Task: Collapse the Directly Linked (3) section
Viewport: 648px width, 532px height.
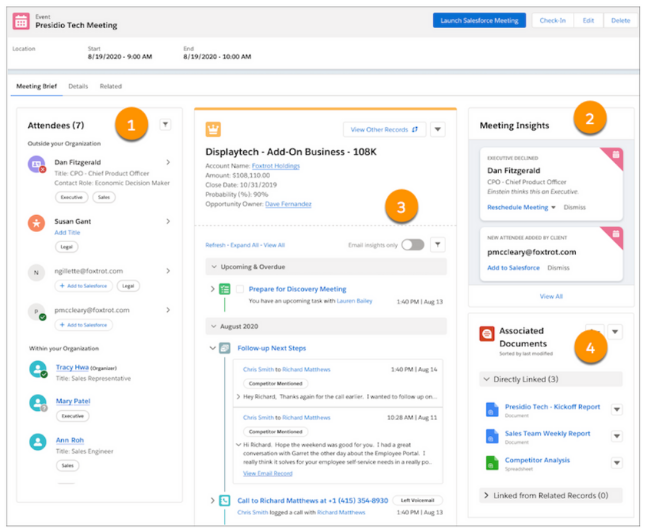Action: pos(486,379)
